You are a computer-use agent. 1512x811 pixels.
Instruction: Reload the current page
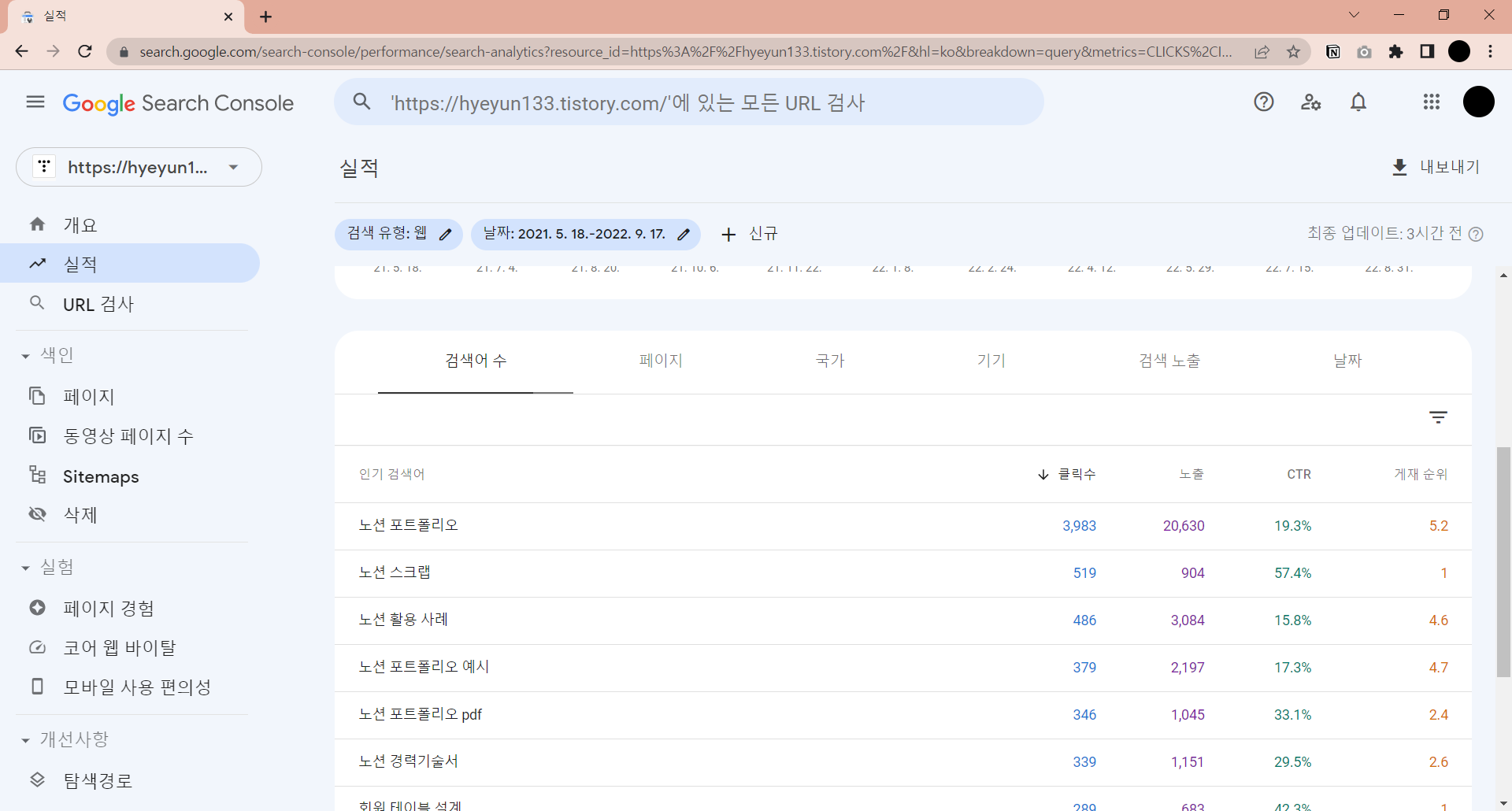point(85,51)
